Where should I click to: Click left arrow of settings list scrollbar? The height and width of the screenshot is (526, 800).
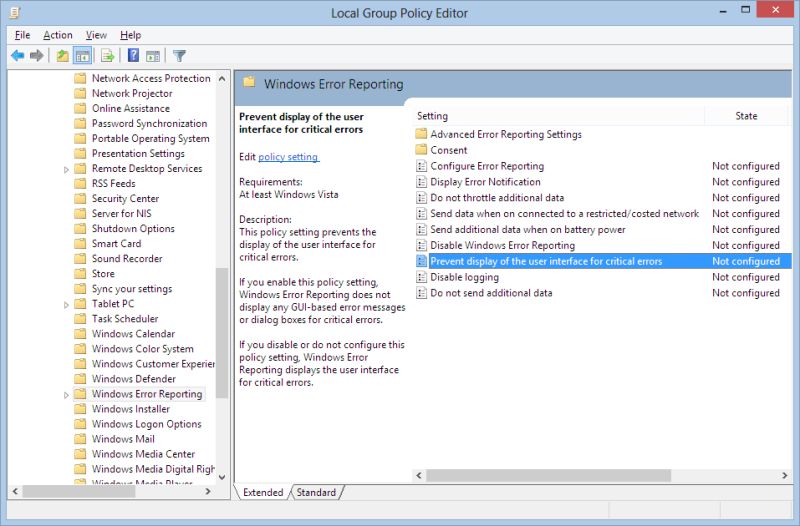pyautogui.click(x=419, y=475)
